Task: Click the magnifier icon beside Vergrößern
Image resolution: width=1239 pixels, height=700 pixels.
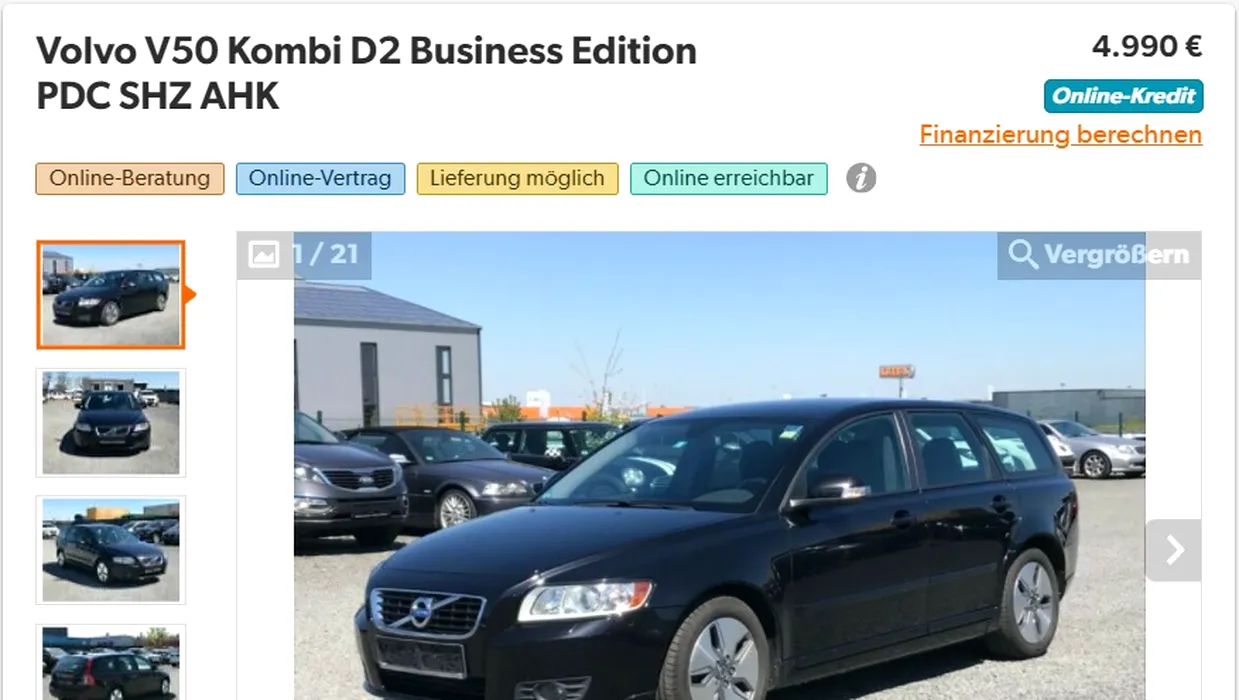Action: coord(1023,255)
